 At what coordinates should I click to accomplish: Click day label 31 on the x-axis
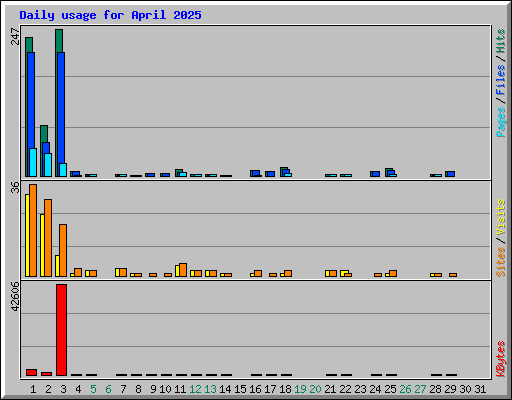point(480,389)
